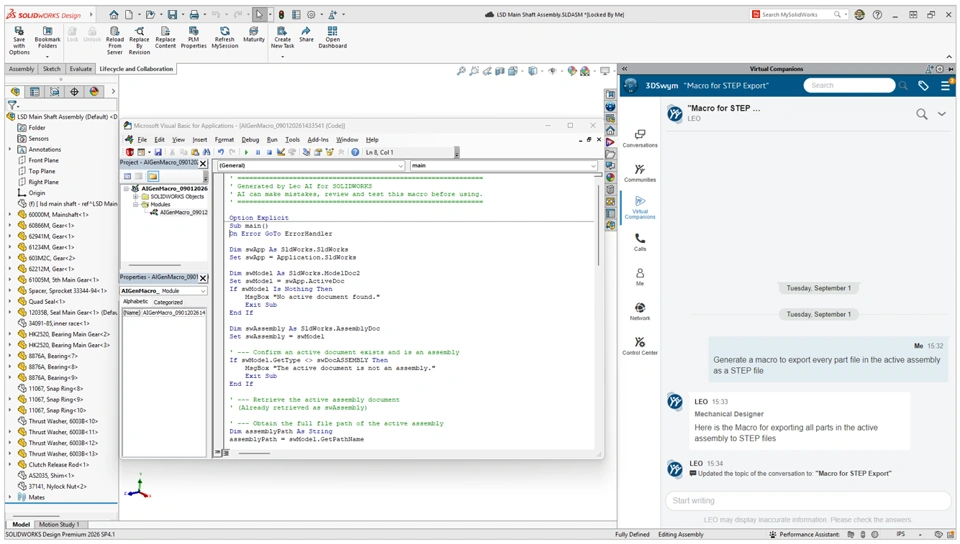Click the SOLIDWORKS Home icon
The width and height of the screenshot is (960, 544).
click(114, 14)
